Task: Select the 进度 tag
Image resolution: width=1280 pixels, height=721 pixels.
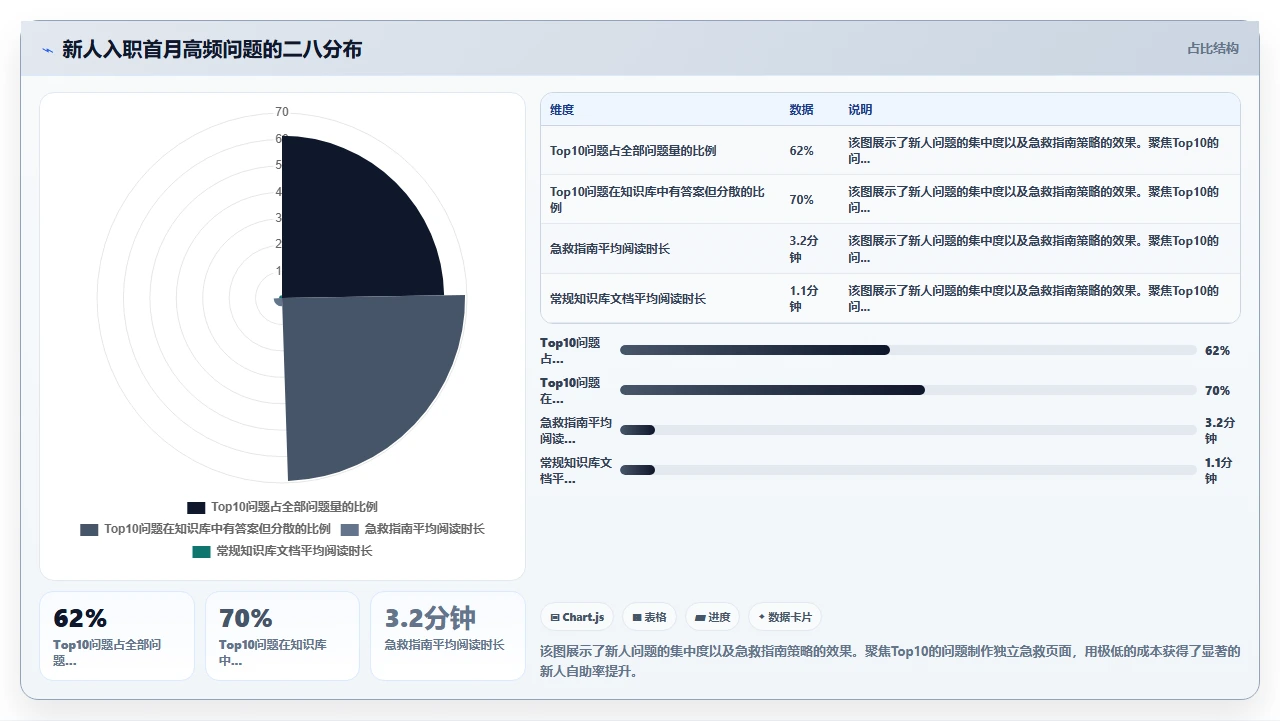Action: pos(713,617)
